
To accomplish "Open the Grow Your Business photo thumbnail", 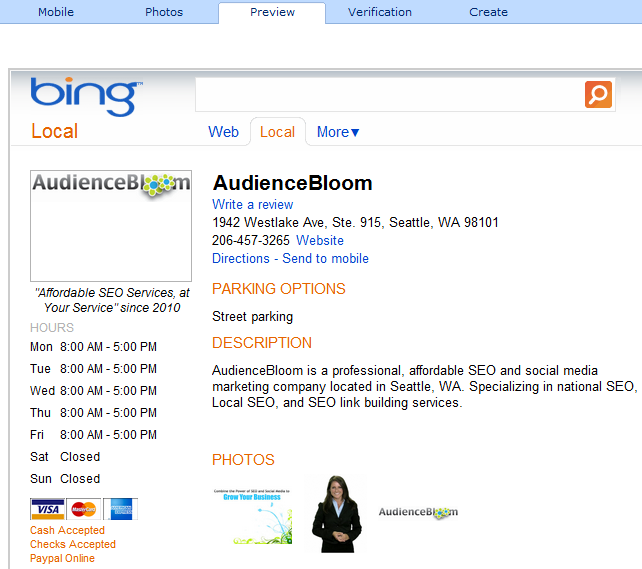I will tap(252, 517).
